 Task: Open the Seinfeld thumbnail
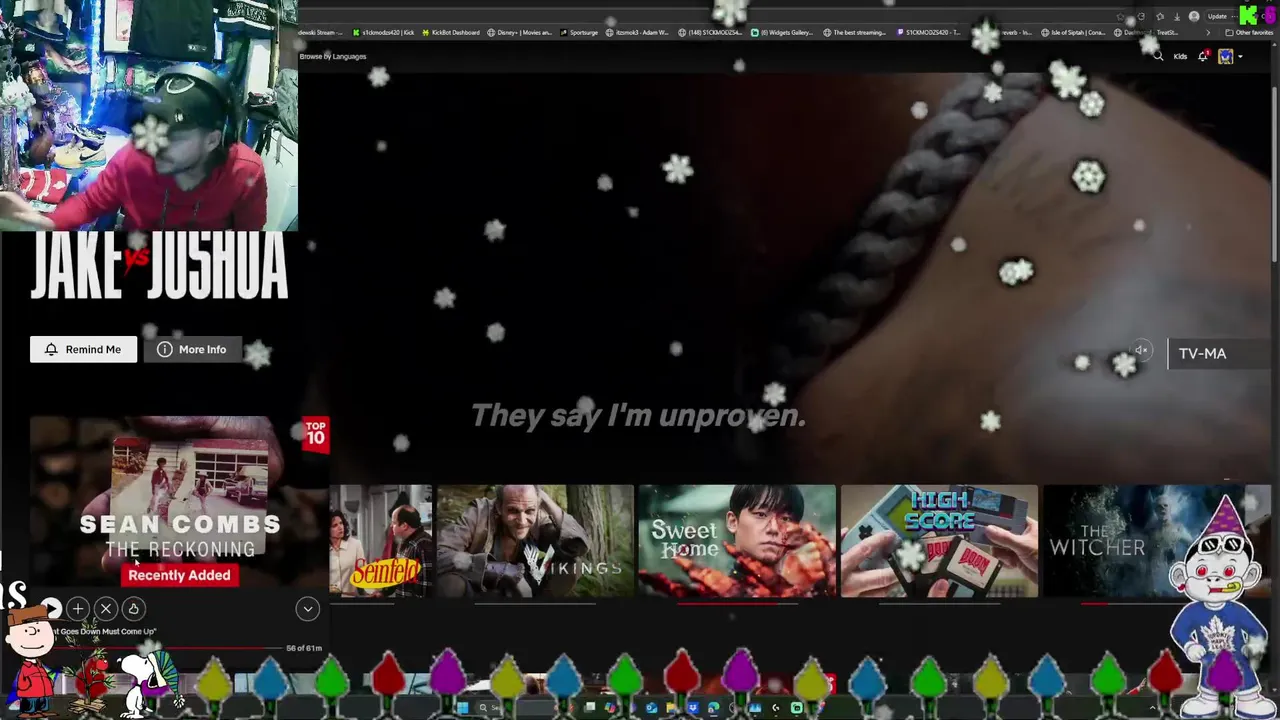coord(381,541)
